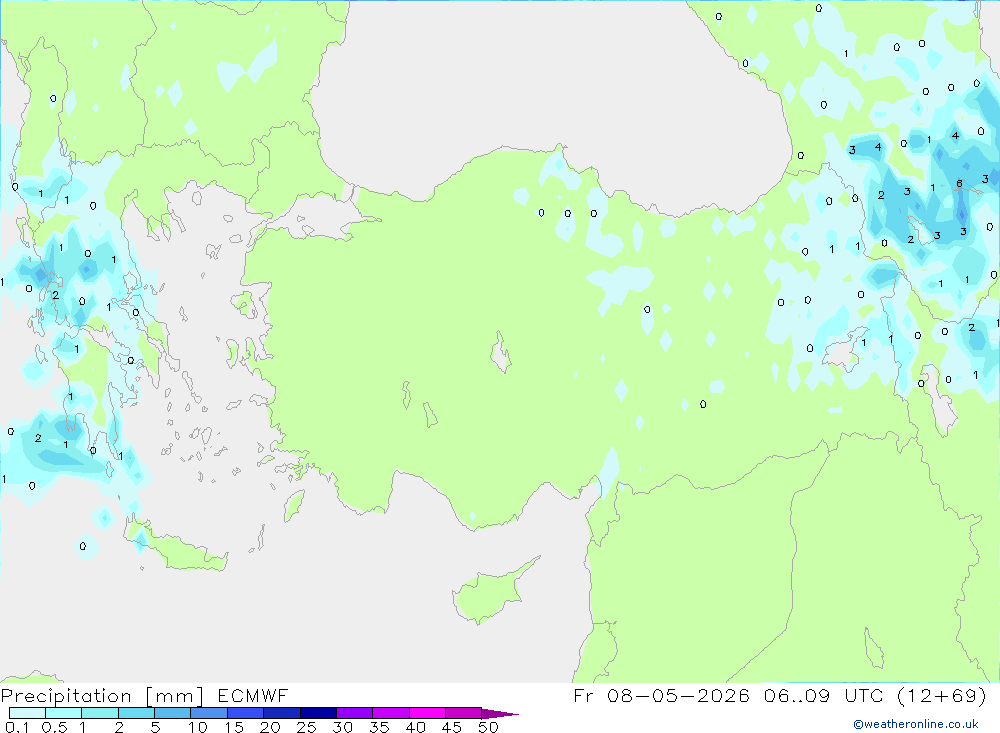Screen dimensions: 1000x733
Task: Click the 1–2 mm legend color swatch
Action: 99,713
